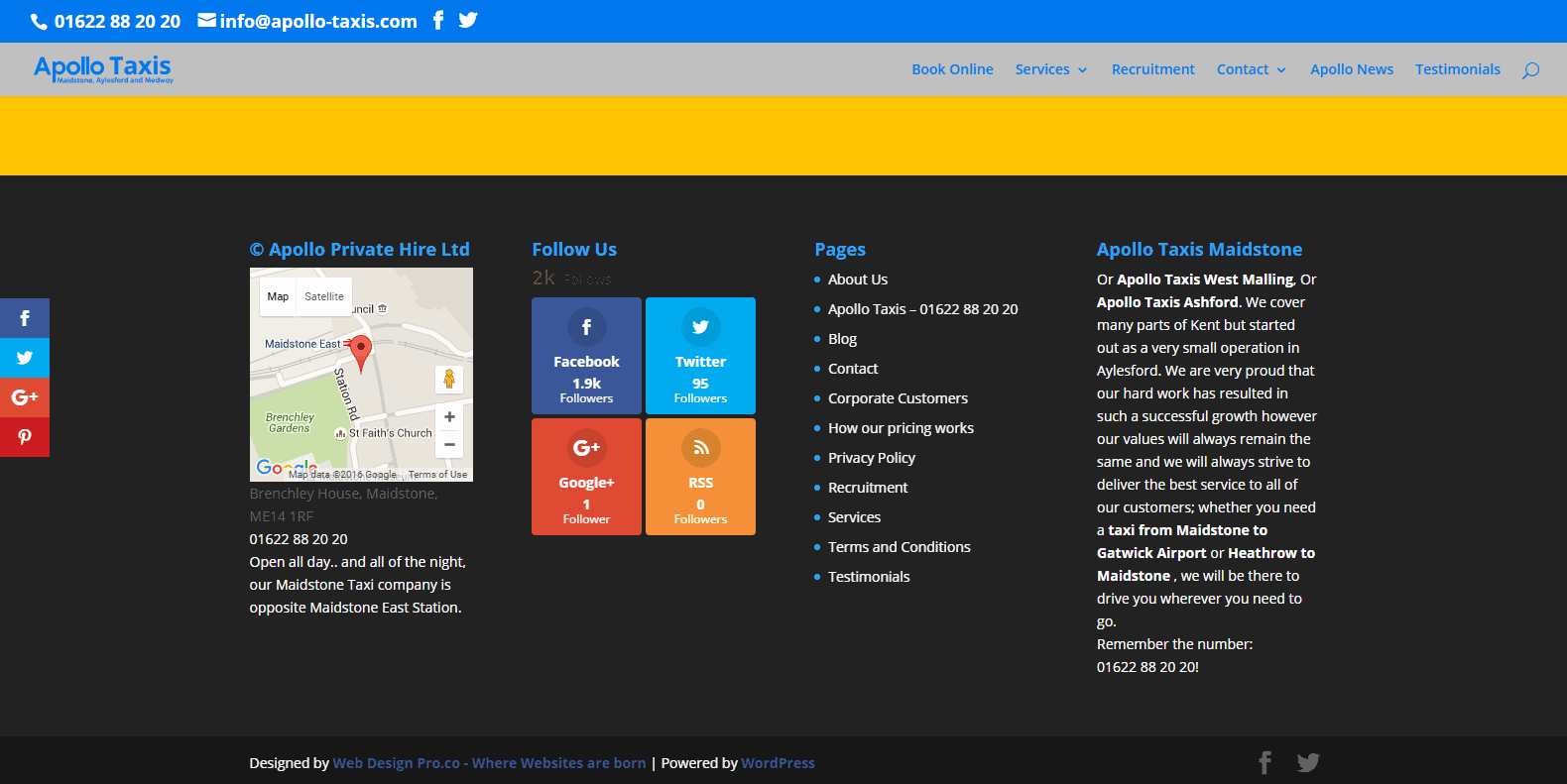The height and width of the screenshot is (784, 1567).
Task: Share via Facebook floating sidebar button
Action: pos(25,318)
